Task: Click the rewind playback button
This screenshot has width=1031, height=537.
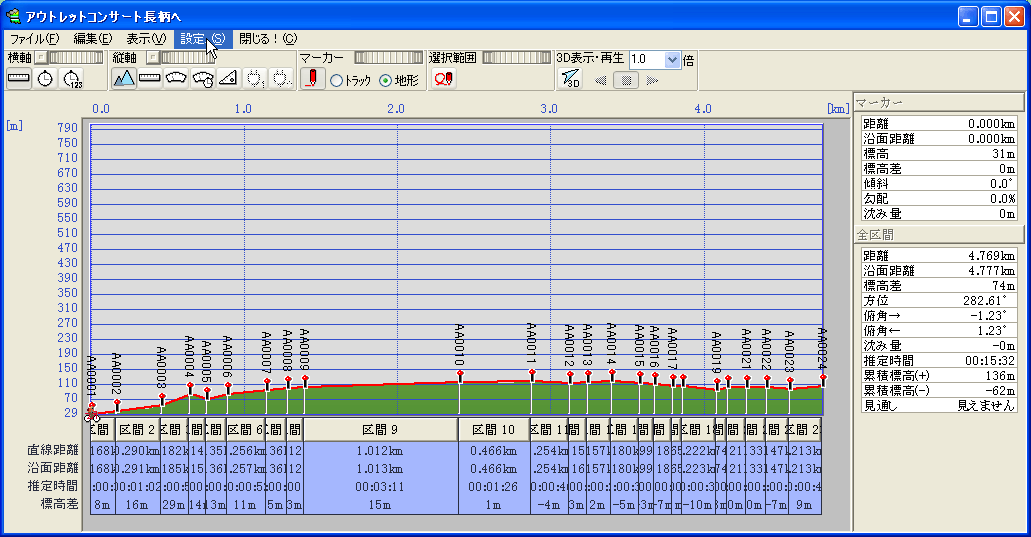Action: point(600,80)
